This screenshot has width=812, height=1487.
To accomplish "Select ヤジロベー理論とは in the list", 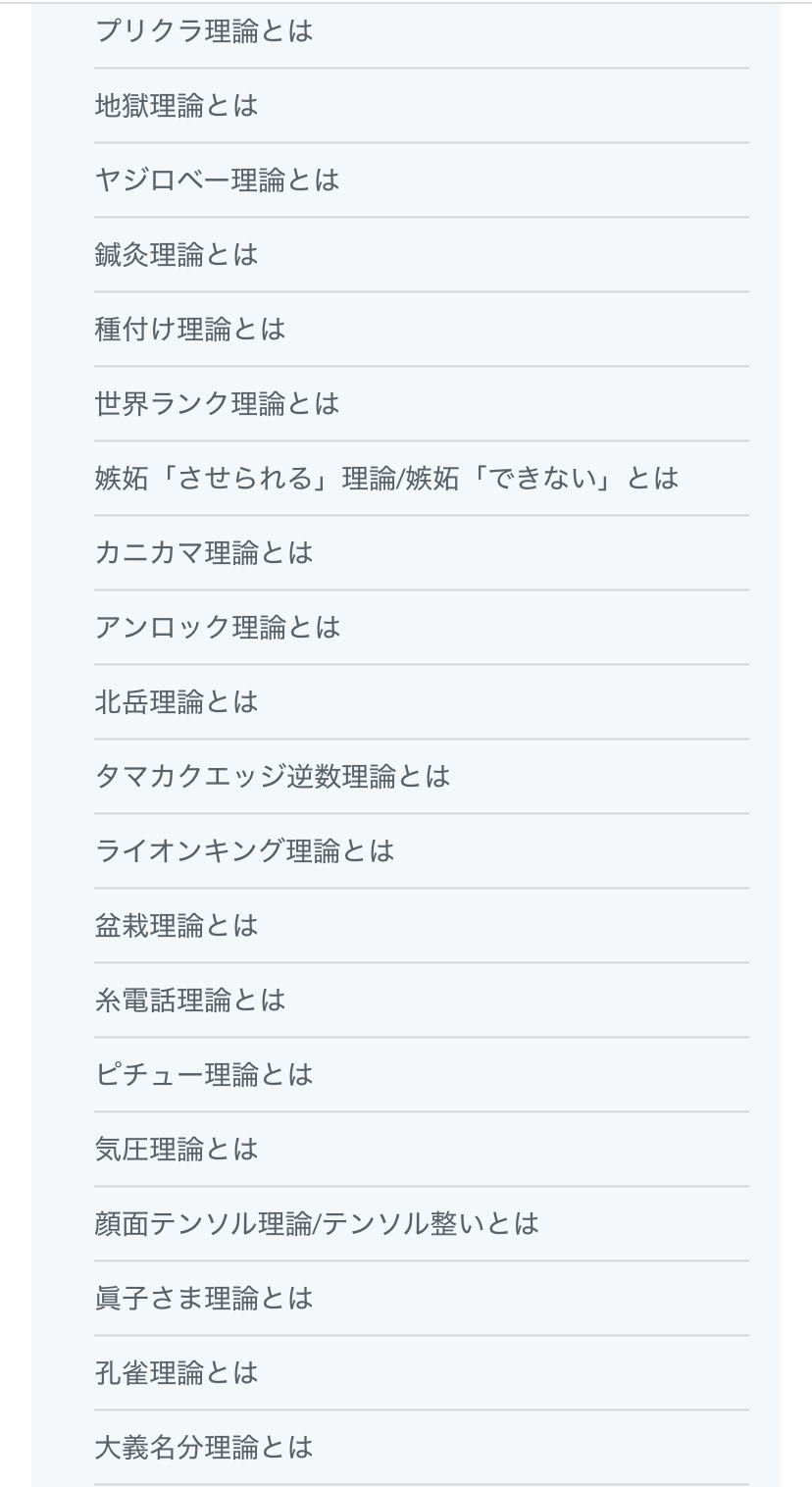I will point(218,180).
